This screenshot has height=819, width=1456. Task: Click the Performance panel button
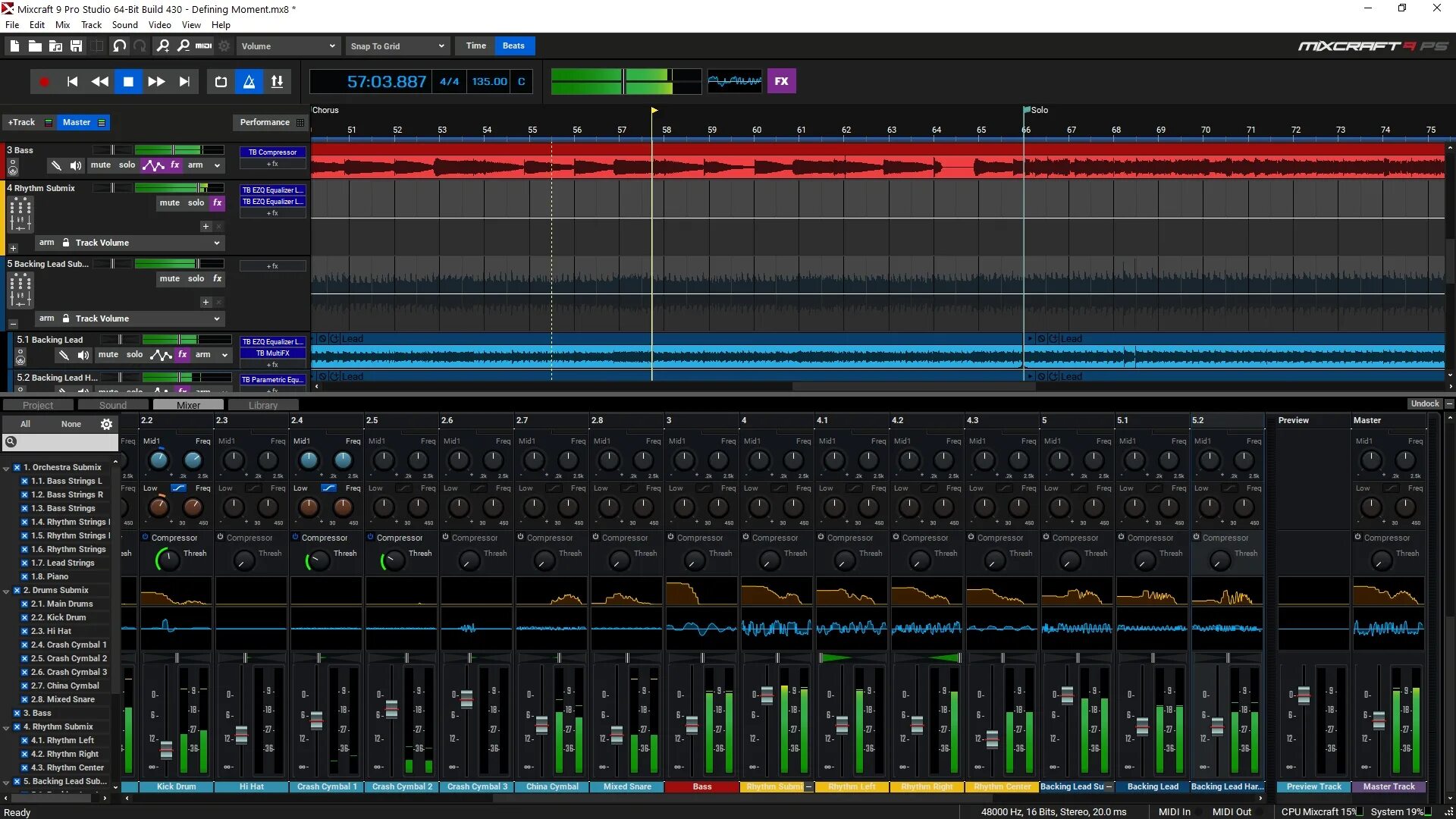coord(265,121)
